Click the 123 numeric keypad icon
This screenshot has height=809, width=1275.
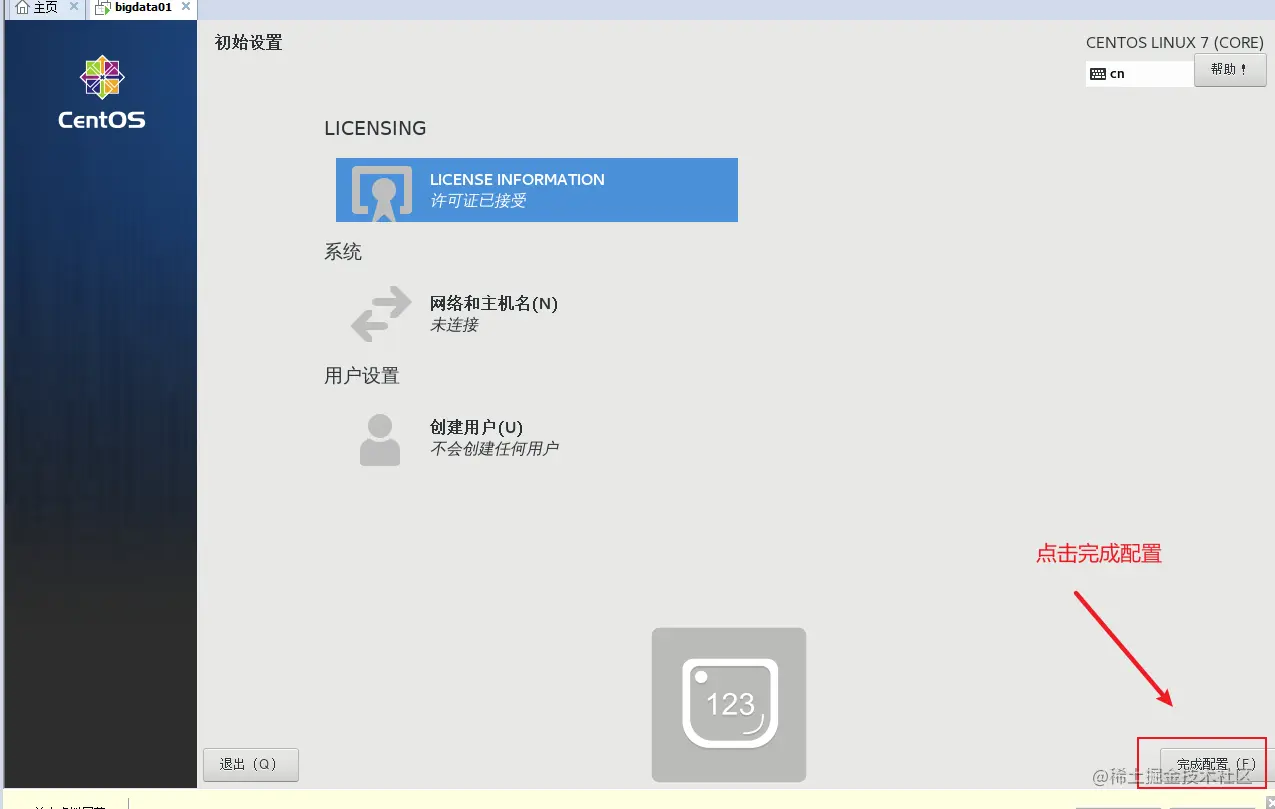[728, 704]
